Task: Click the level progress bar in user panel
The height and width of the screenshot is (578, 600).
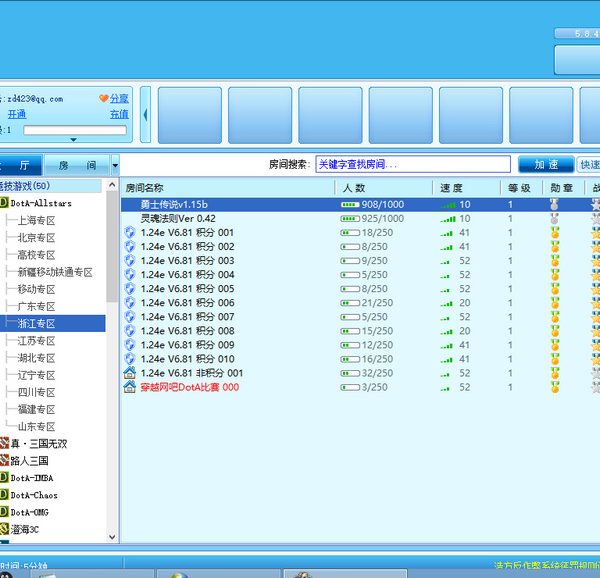Action: coord(75,130)
